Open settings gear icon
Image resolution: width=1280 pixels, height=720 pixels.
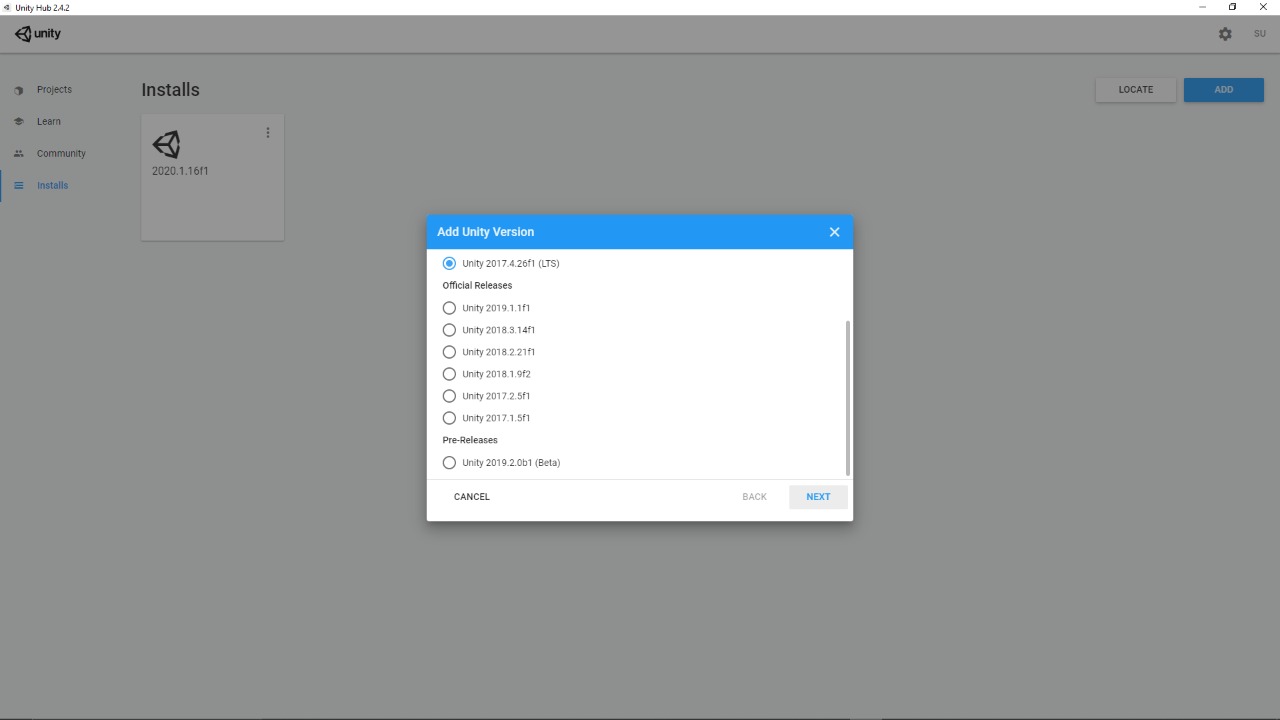[1225, 34]
